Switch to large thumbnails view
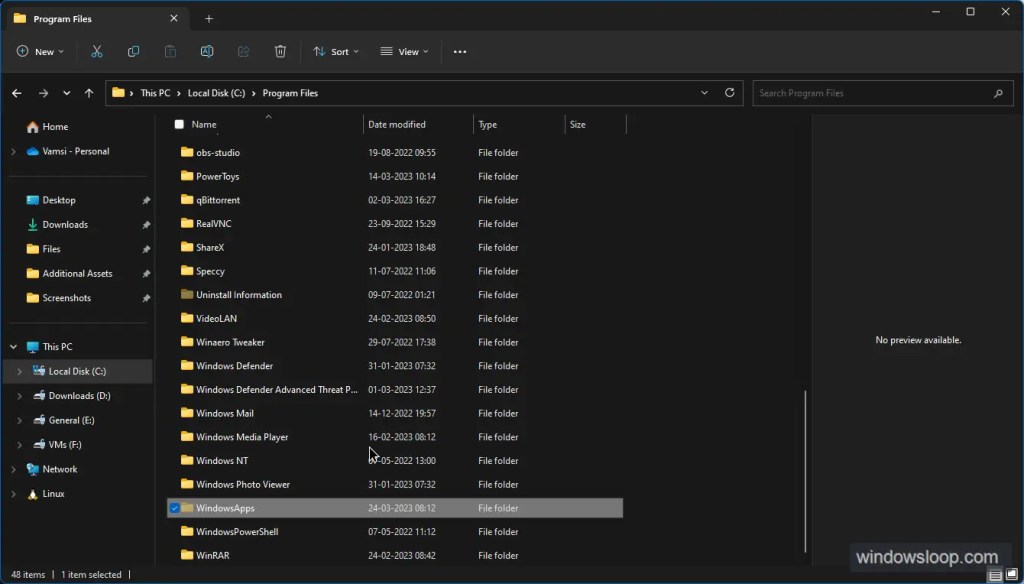Screen dimensions: 1024x584 (x=1010, y=575)
